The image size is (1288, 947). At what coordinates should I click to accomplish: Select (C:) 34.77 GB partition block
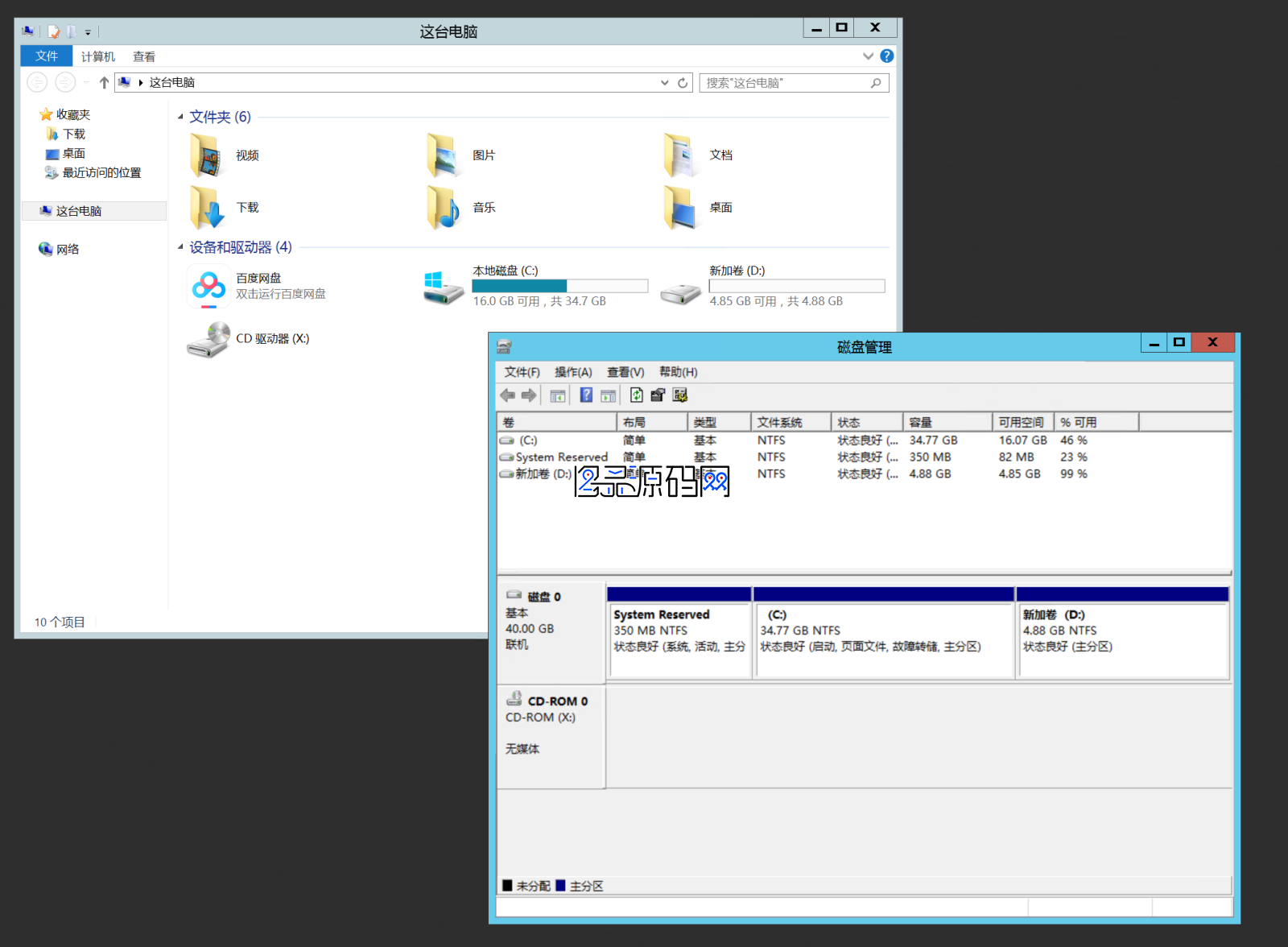[x=884, y=633]
